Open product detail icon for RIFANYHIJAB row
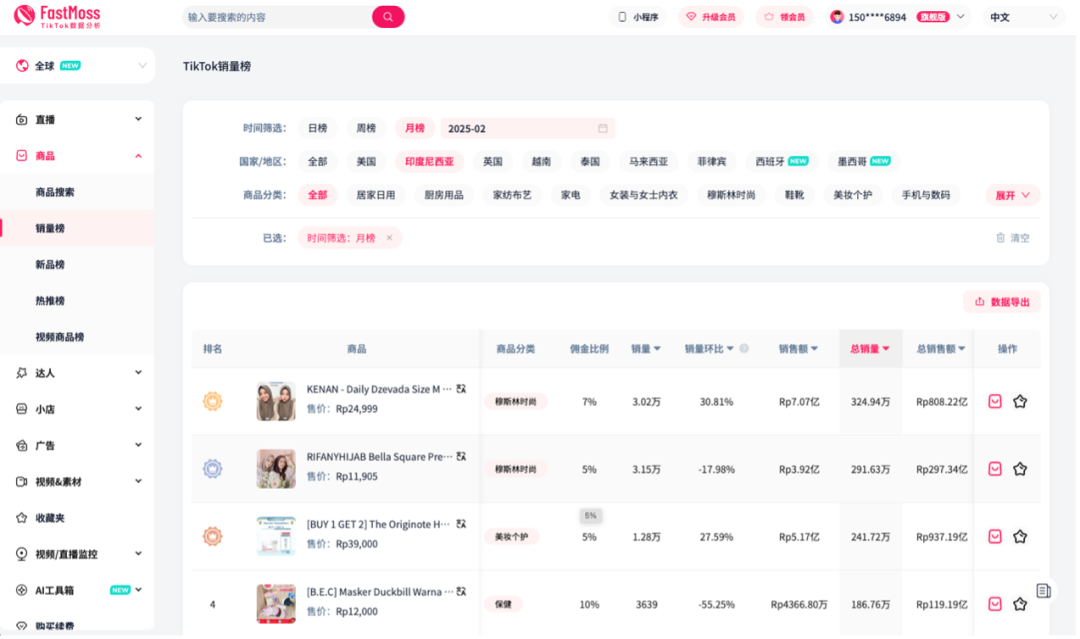This screenshot has height=639, width=1080. click(x=995, y=469)
